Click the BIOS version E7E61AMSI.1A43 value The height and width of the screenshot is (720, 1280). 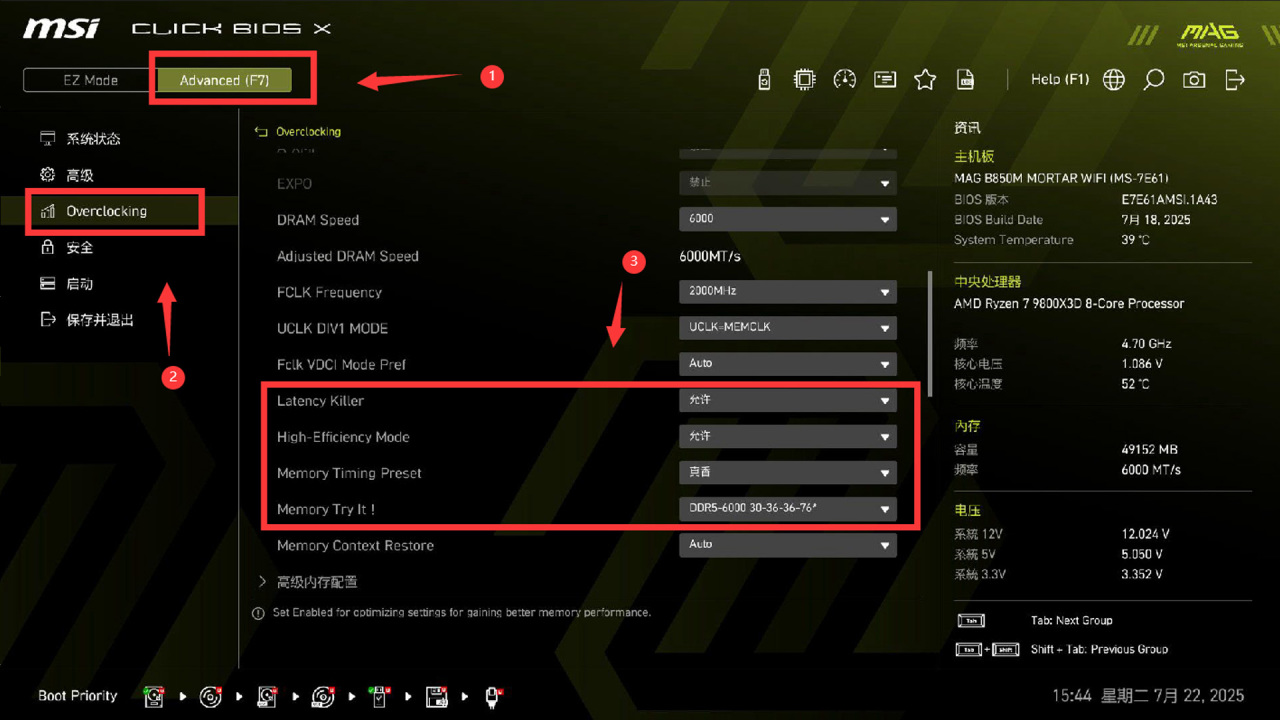pyautogui.click(x=1169, y=199)
